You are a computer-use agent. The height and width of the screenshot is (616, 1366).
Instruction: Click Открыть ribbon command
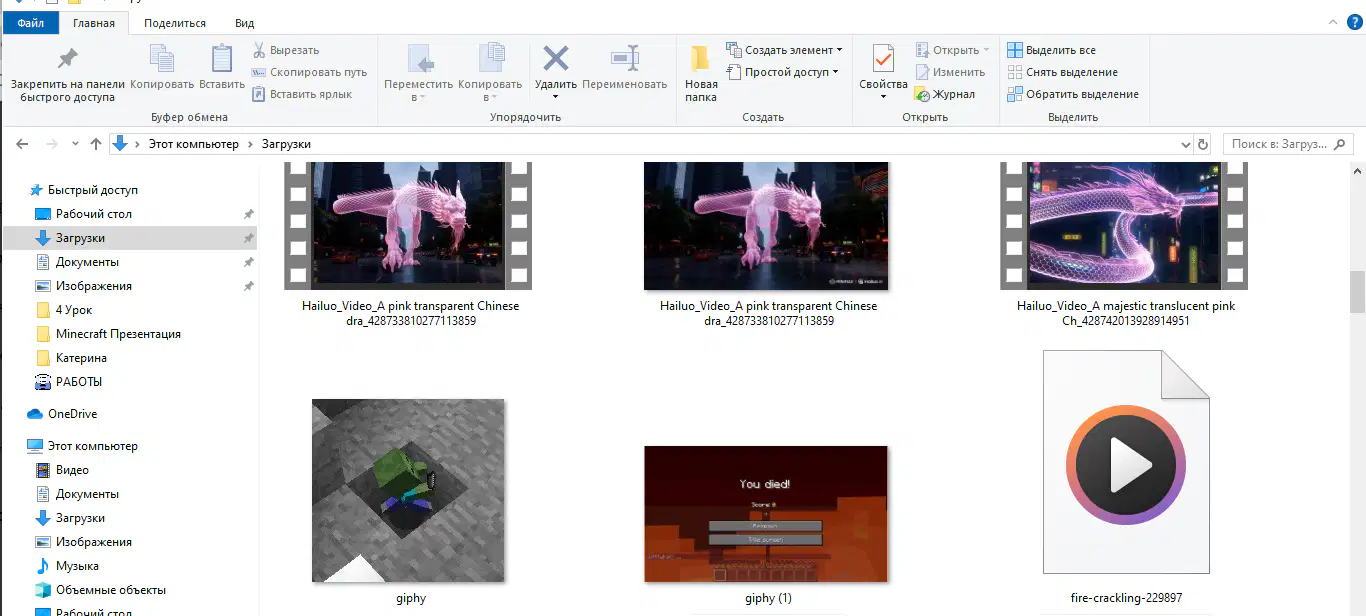pos(952,50)
